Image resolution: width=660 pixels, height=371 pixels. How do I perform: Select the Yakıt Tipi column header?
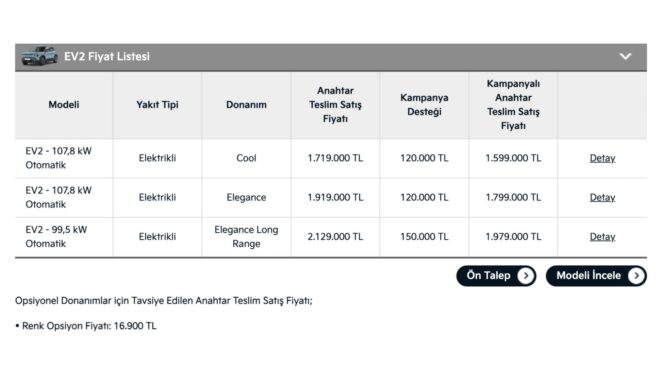(157, 105)
